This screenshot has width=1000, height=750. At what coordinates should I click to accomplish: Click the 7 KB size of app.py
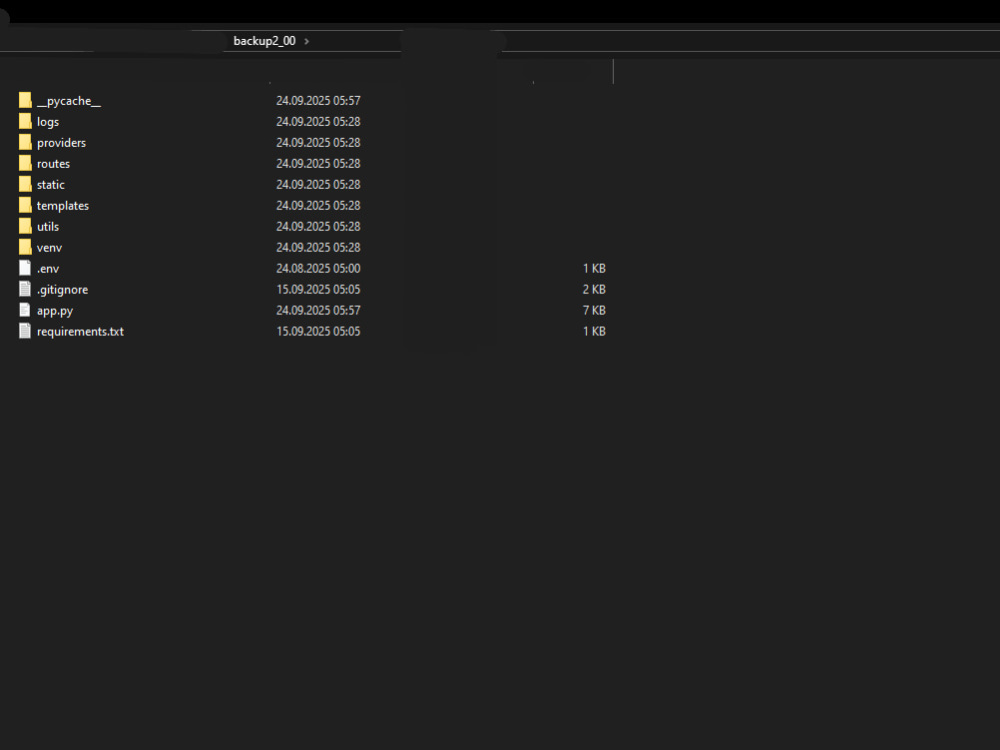(x=594, y=311)
